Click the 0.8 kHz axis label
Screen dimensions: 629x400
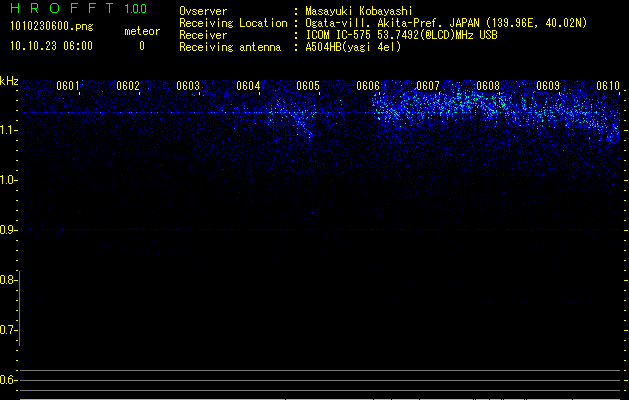pyautogui.click(x=7, y=280)
